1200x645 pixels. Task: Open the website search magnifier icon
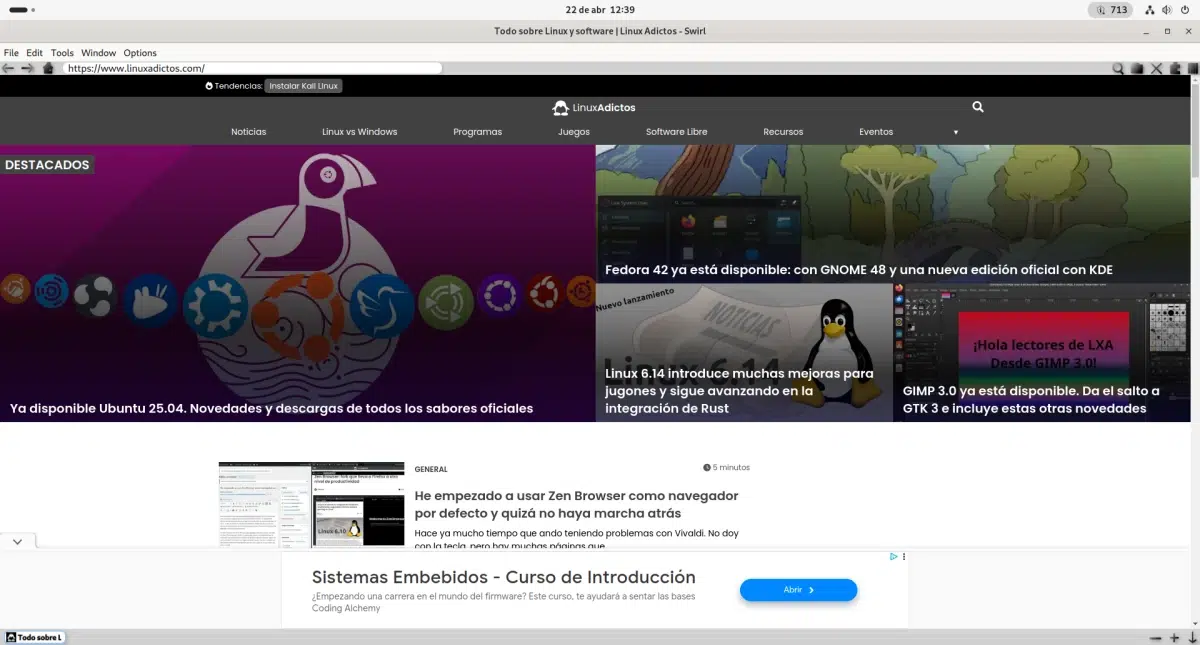[x=978, y=107]
